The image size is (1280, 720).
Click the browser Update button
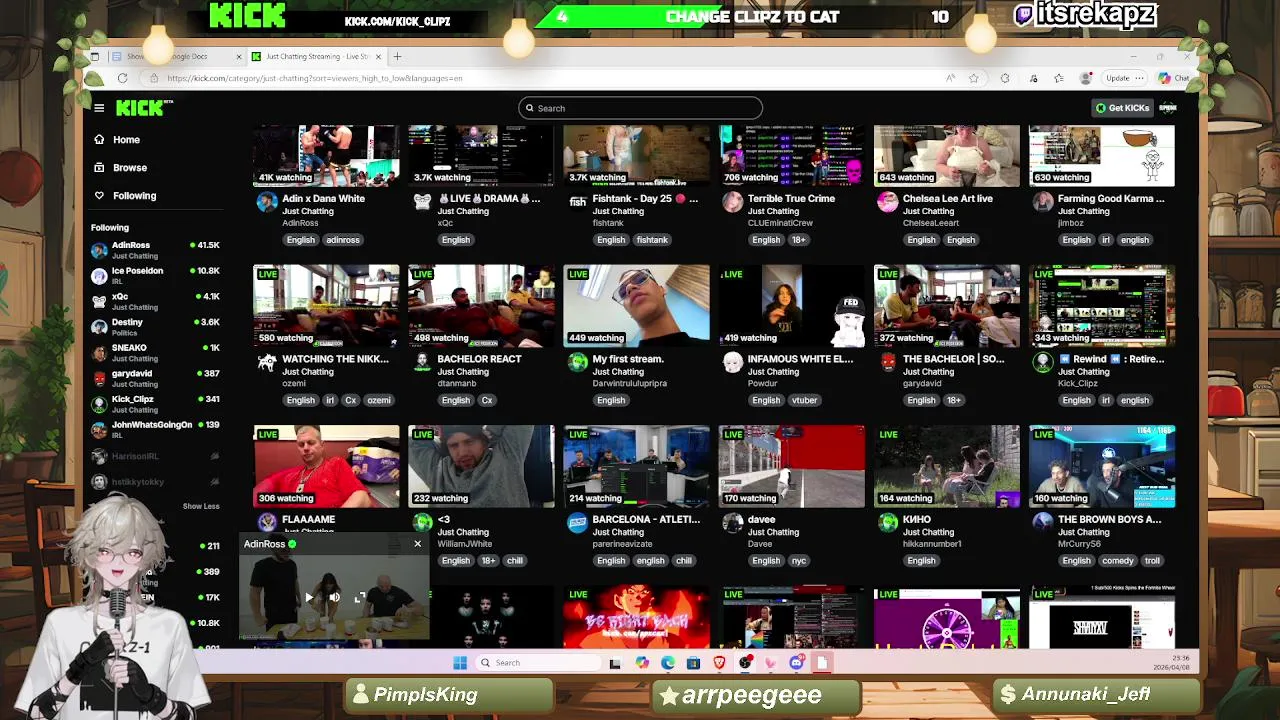click(1124, 78)
